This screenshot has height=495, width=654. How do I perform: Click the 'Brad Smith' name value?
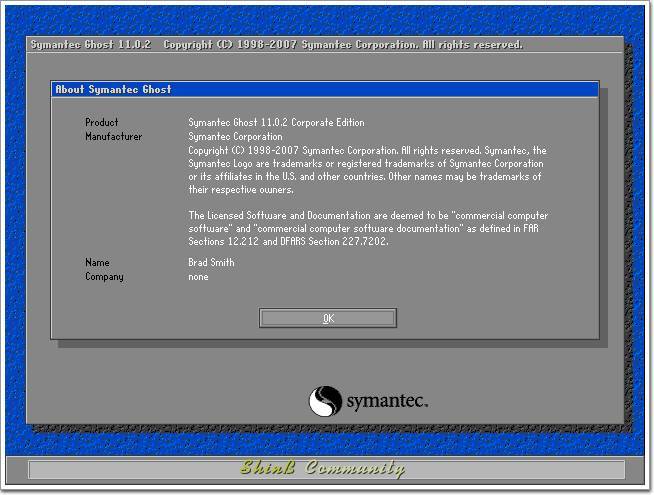(211, 262)
